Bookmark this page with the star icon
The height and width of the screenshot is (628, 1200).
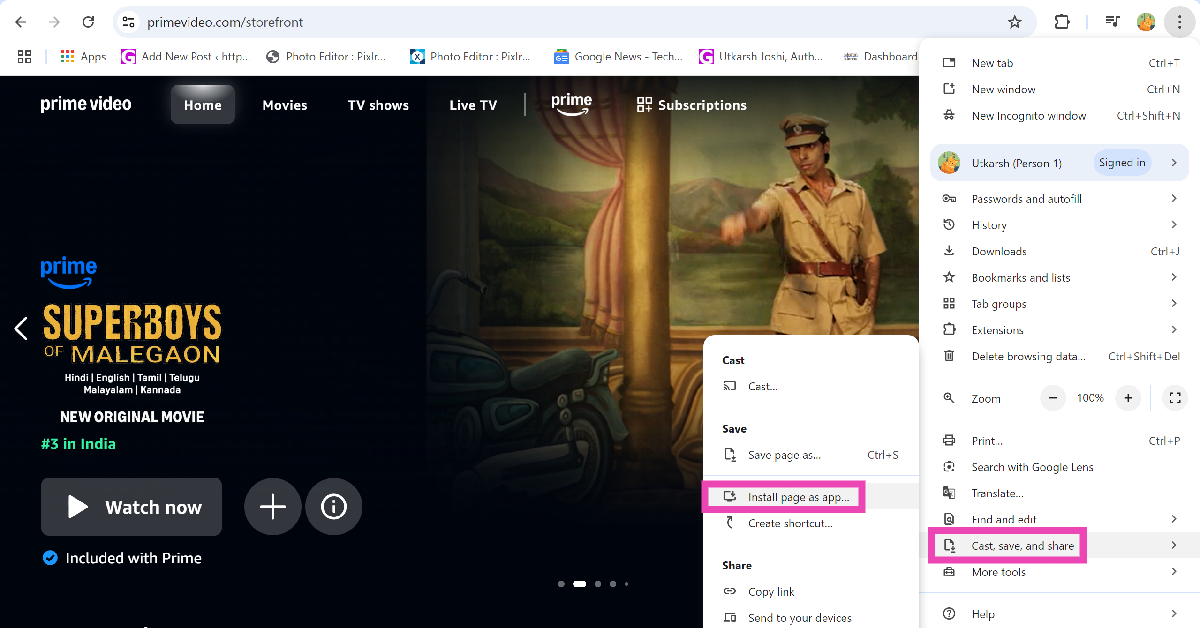click(x=1014, y=22)
